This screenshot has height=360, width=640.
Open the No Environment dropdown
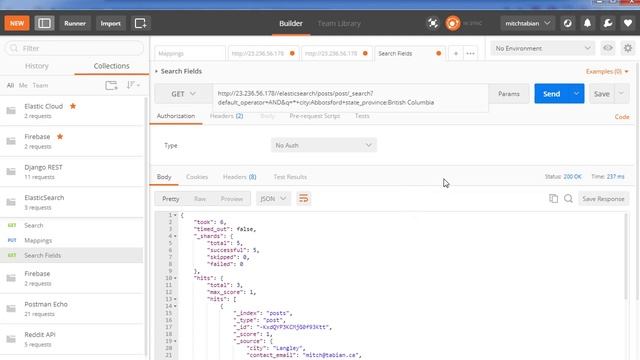coord(542,48)
